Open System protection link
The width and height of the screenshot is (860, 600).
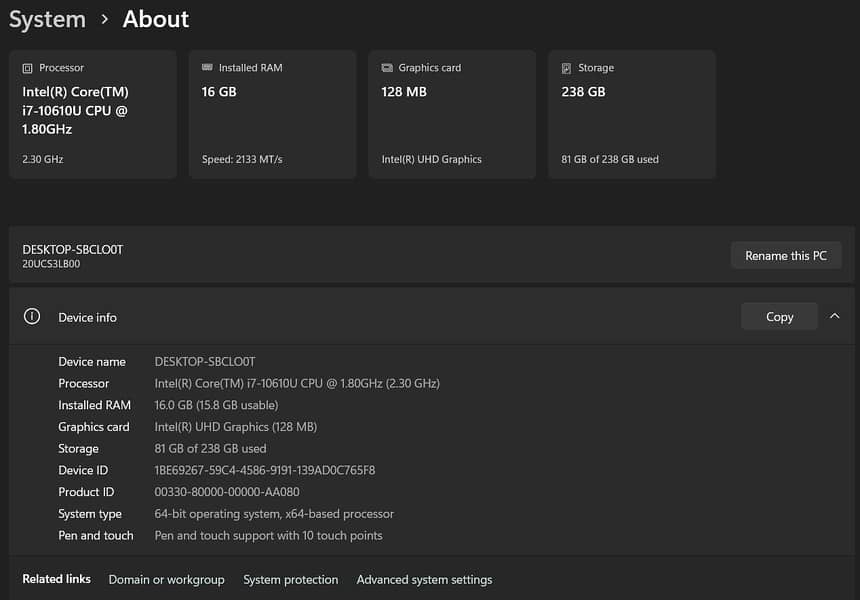(x=291, y=580)
